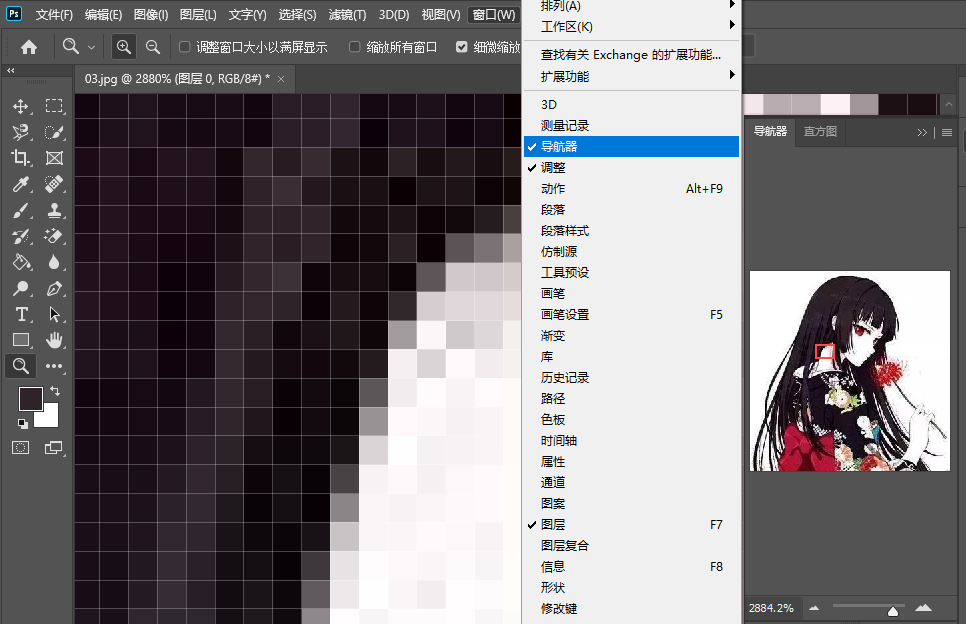Toggle Quick Mask mode
This screenshot has width=966, height=624.
click(20, 448)
